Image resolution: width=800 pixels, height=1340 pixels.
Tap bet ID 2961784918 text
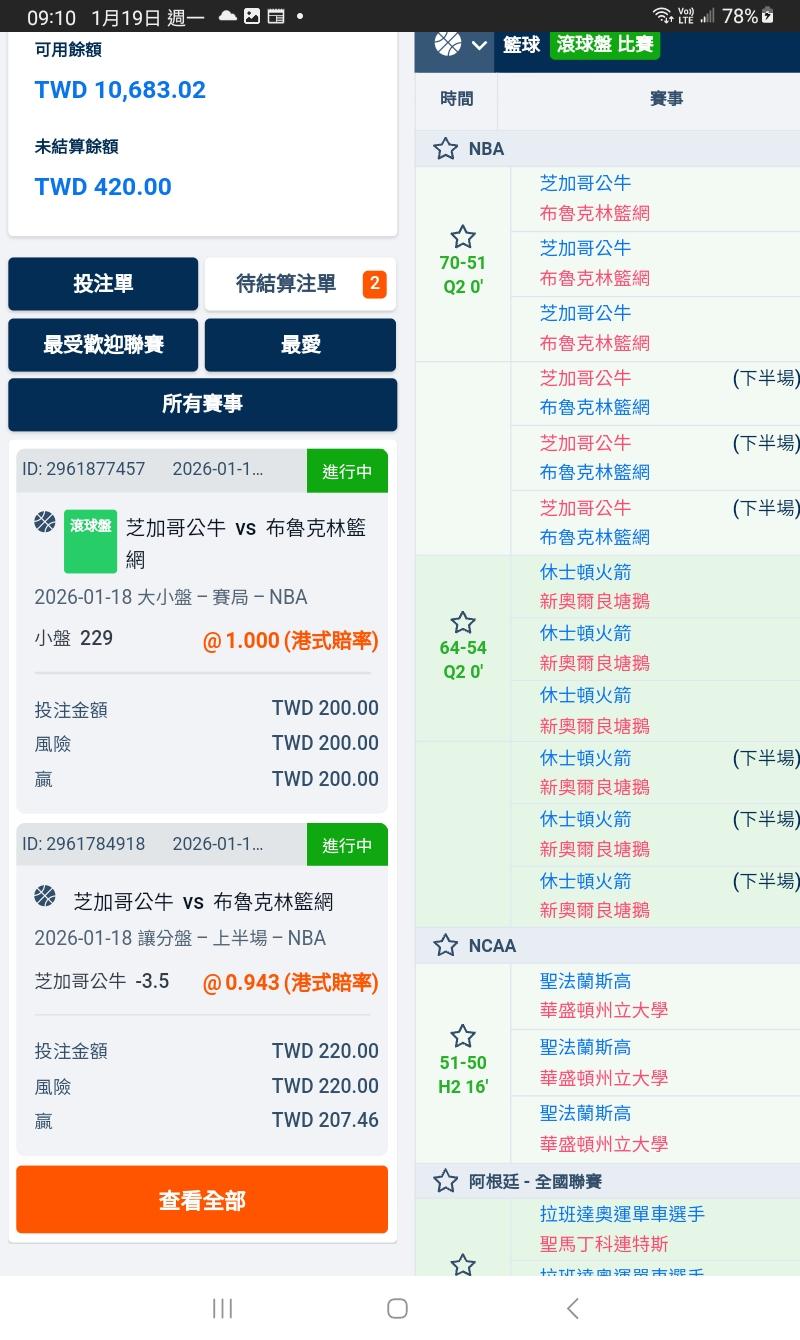[x=84, y=844]
